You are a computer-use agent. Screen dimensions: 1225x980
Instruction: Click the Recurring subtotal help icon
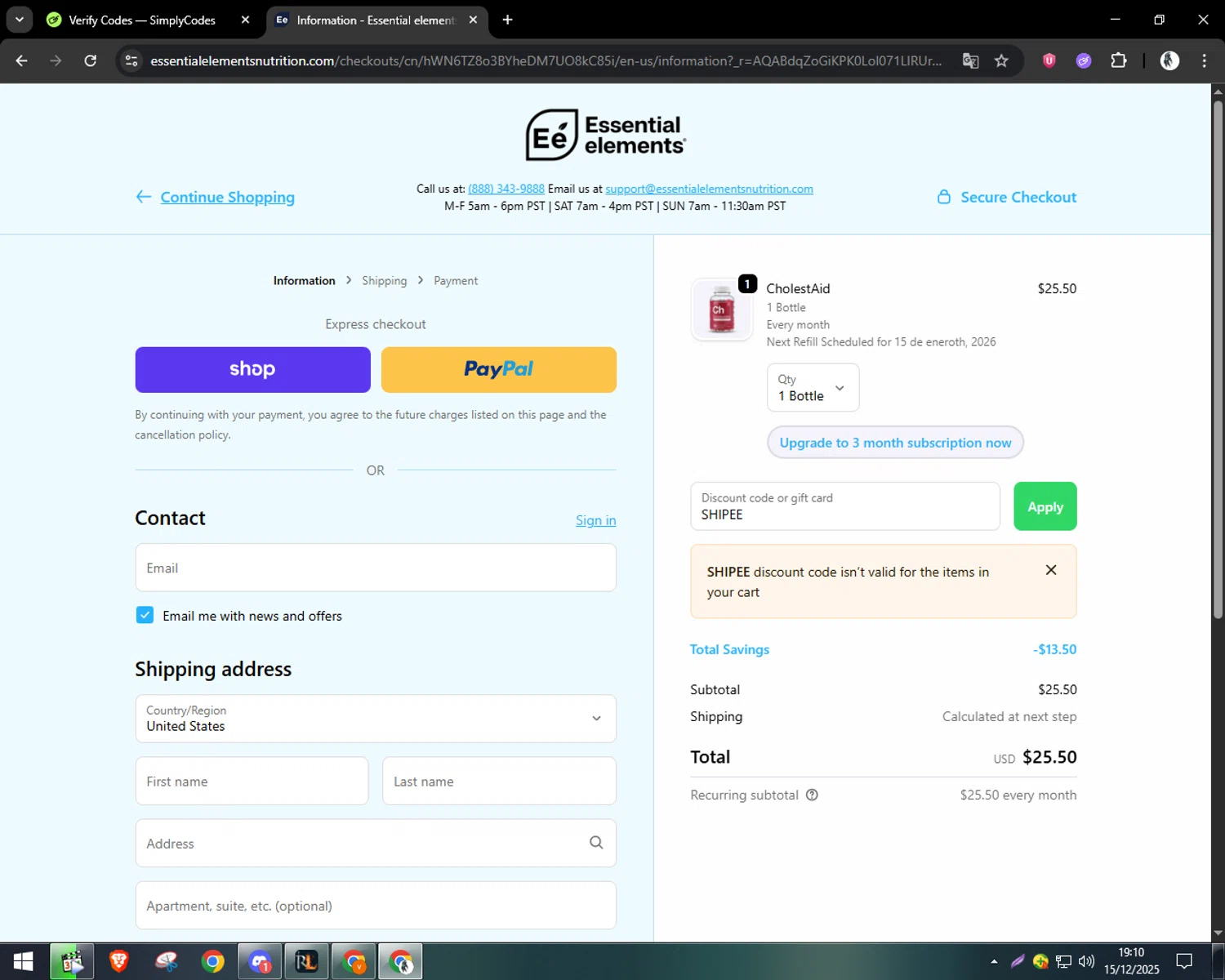coord(812,795)
